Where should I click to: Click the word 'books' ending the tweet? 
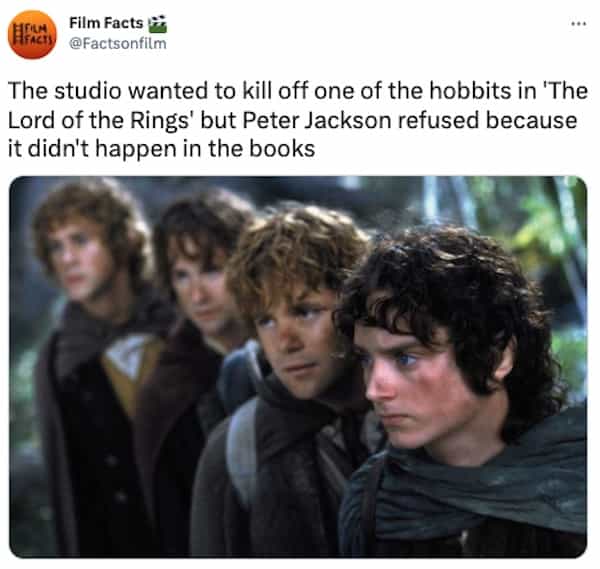coord(282,149)
